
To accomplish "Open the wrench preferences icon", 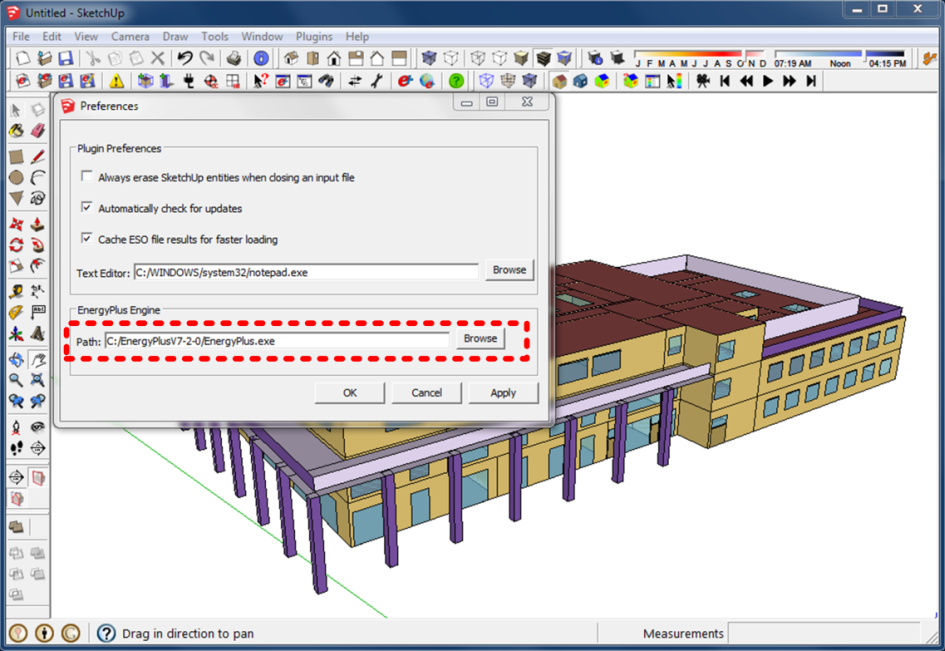I will [x=377, y=81].
